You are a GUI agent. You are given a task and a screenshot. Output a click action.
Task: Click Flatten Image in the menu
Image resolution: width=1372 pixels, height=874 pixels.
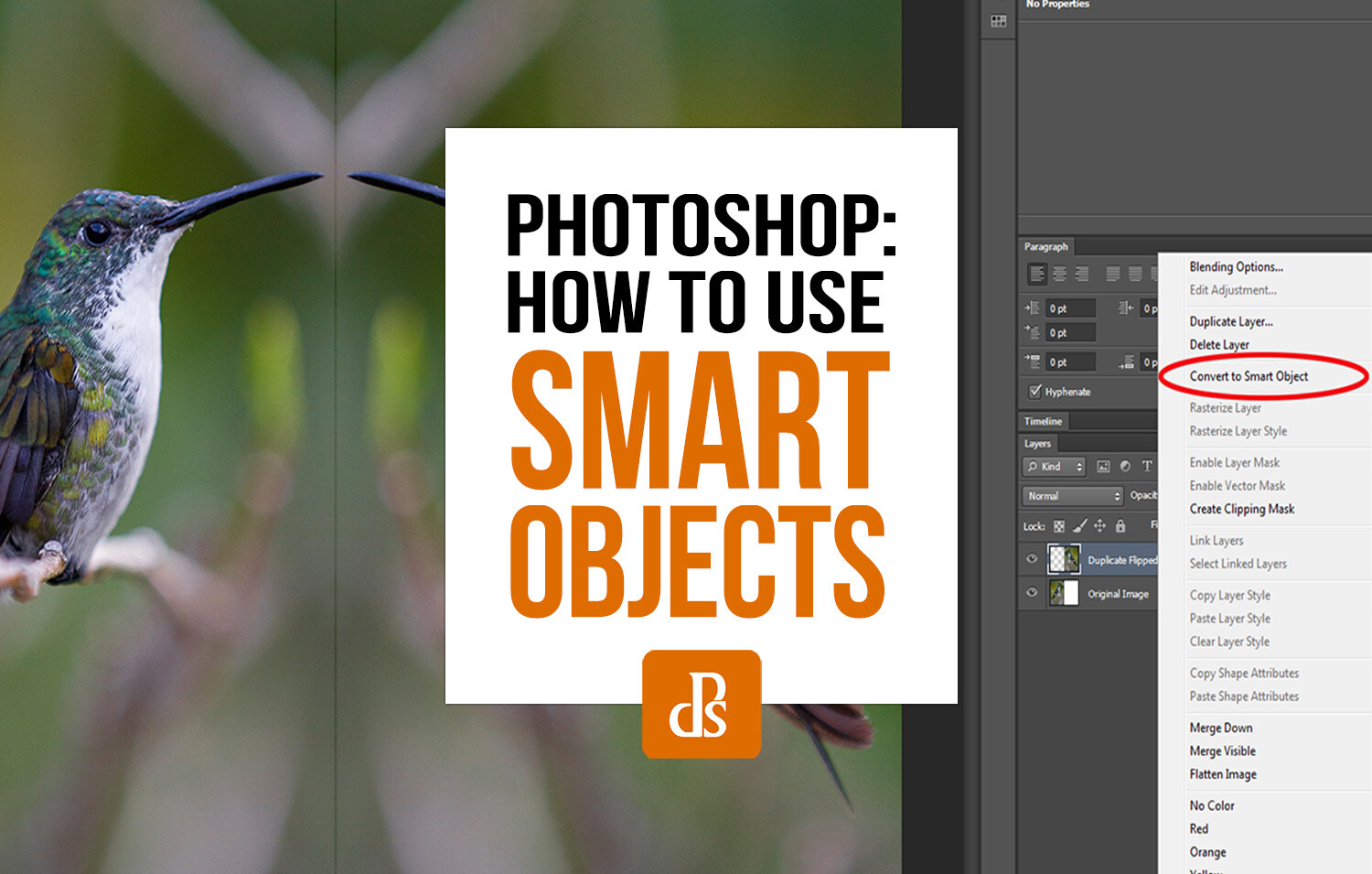[1222, 773]
